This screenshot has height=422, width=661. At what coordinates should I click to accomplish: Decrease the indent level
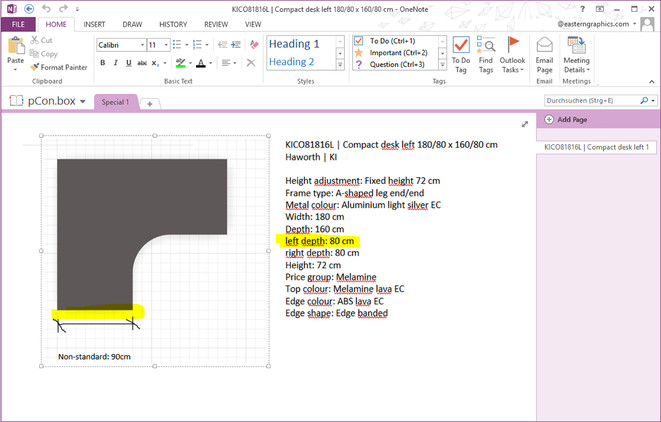[x=223, y=44]
